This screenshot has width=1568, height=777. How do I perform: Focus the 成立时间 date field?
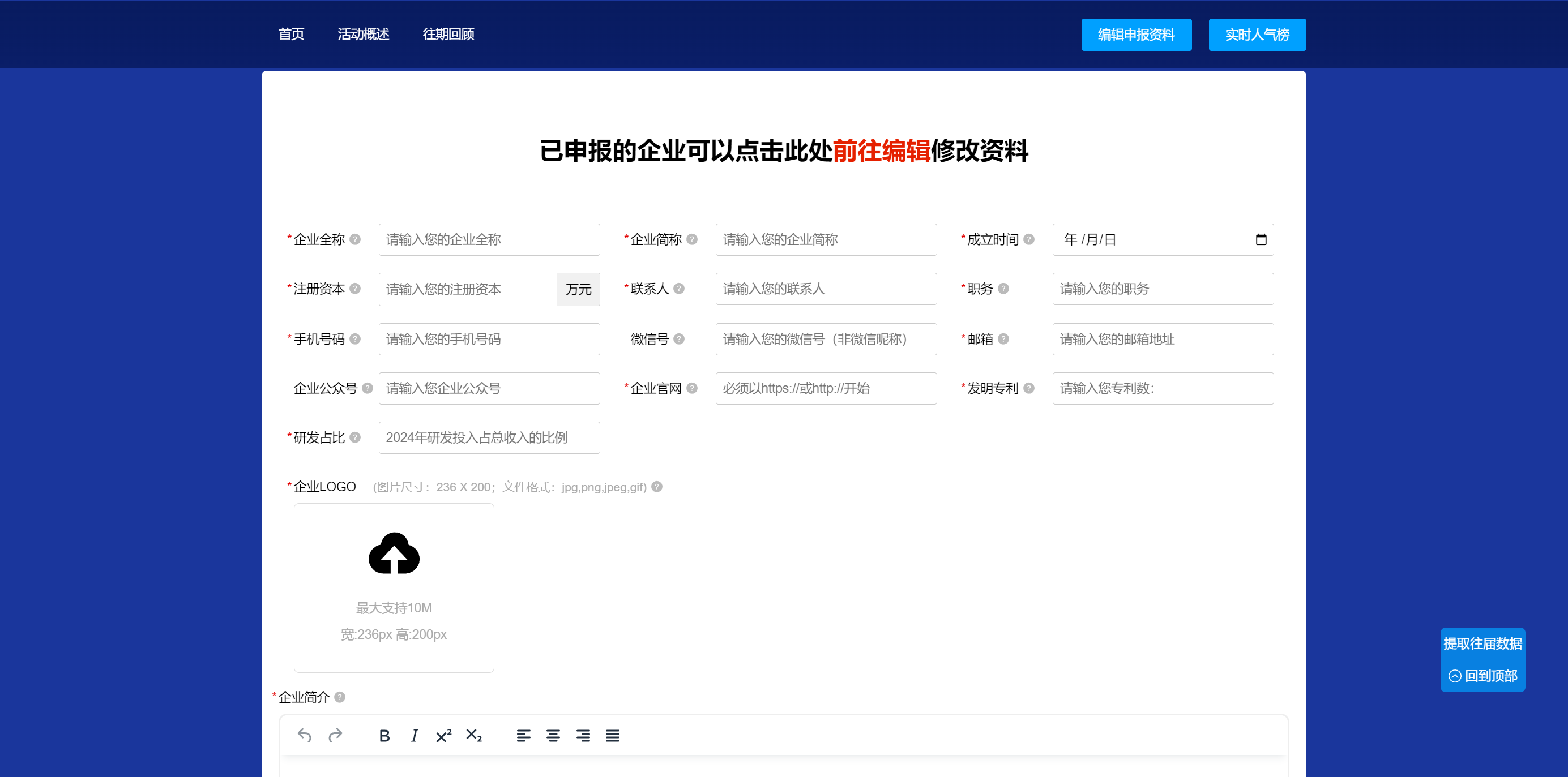pos(1163,240)
